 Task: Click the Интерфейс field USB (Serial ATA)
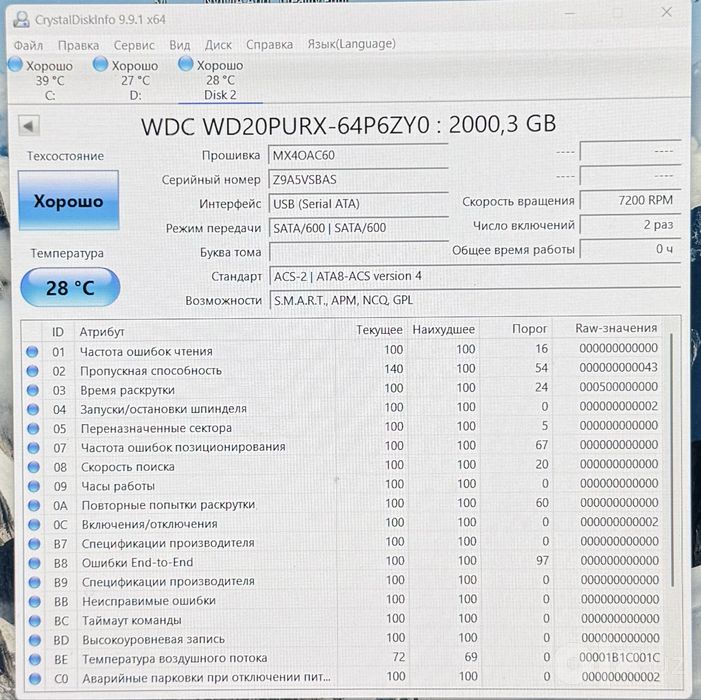click(358, 203)
